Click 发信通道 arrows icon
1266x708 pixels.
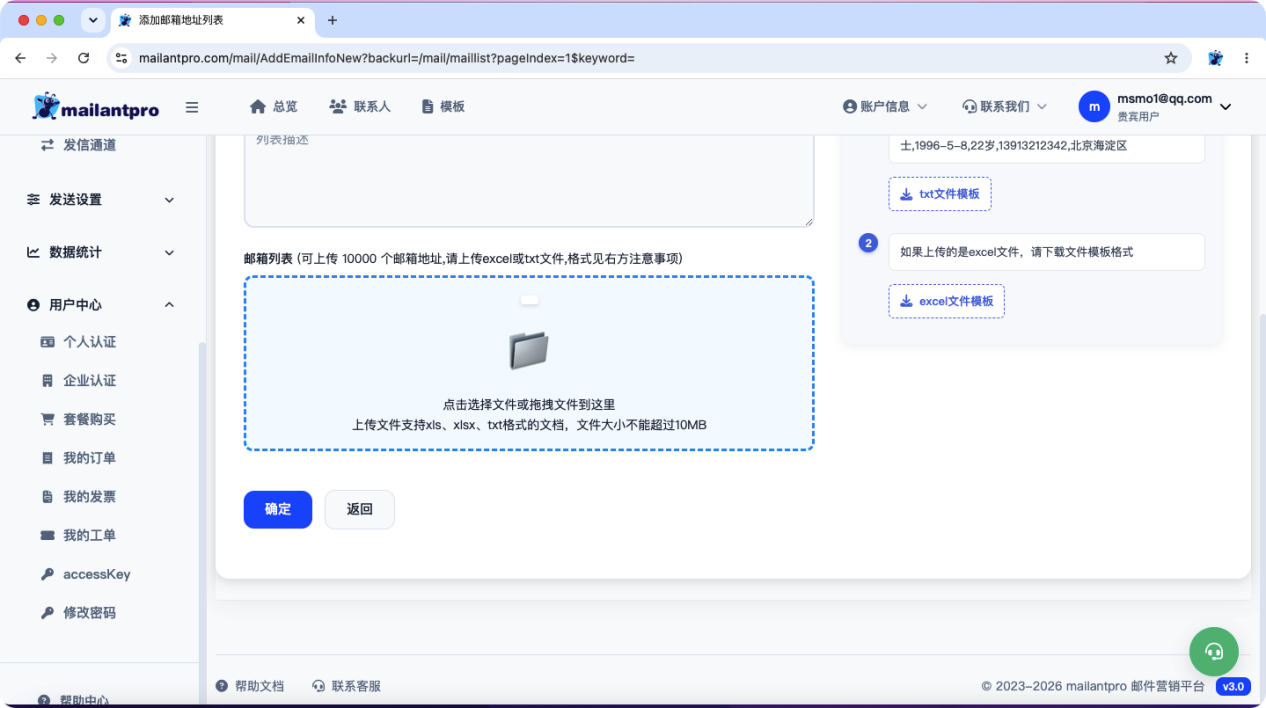[47, 145]
